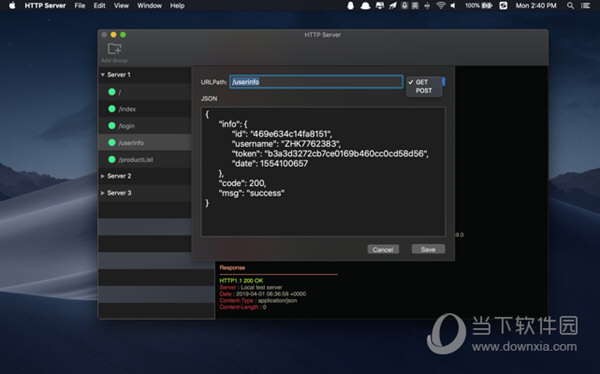Viewport: 600px width, 374px height.
Task: Click the Server: Local test server line
Action: click(x=251, y=287)
